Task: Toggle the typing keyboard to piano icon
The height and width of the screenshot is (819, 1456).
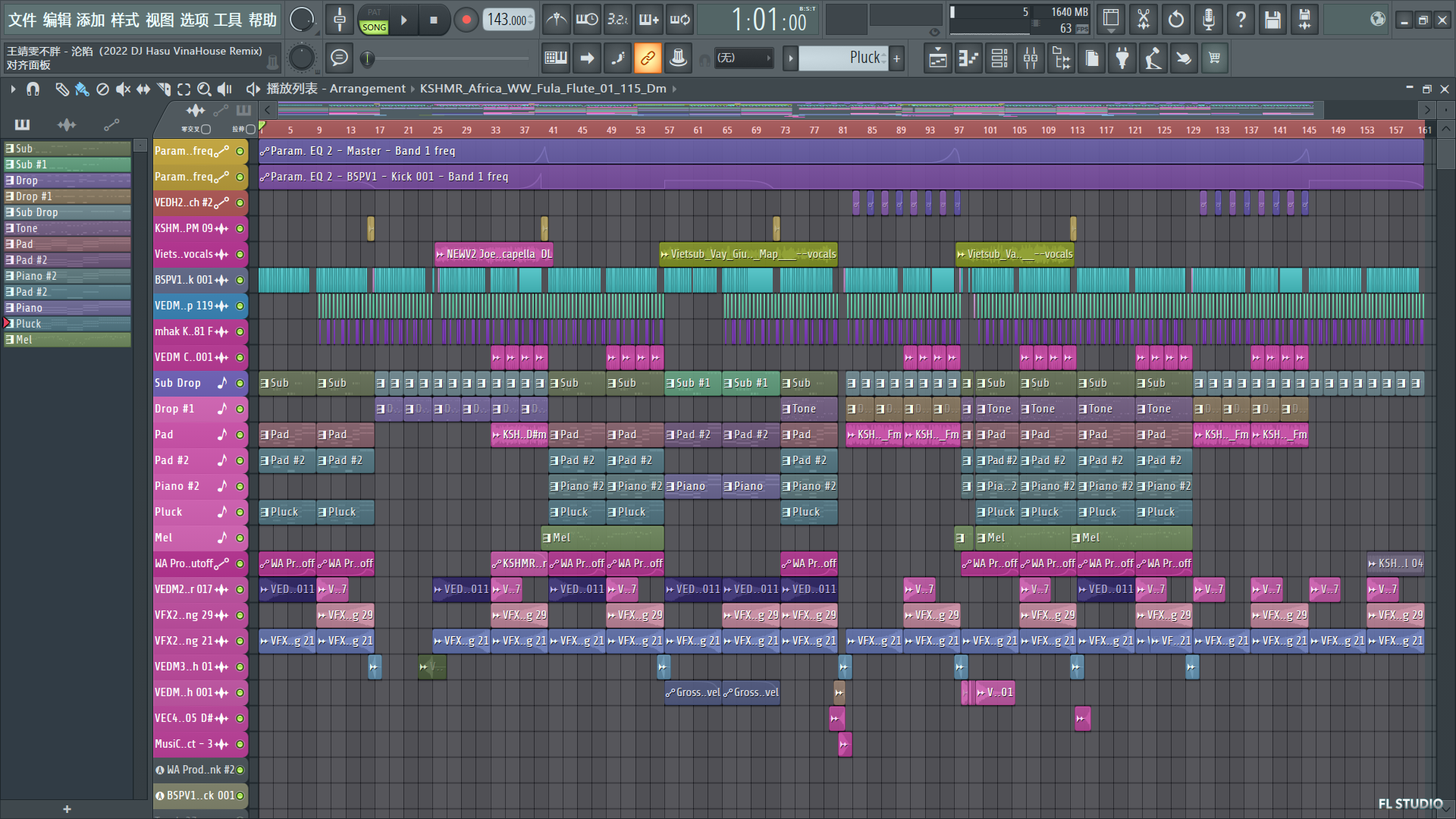Action: (556, 58)
